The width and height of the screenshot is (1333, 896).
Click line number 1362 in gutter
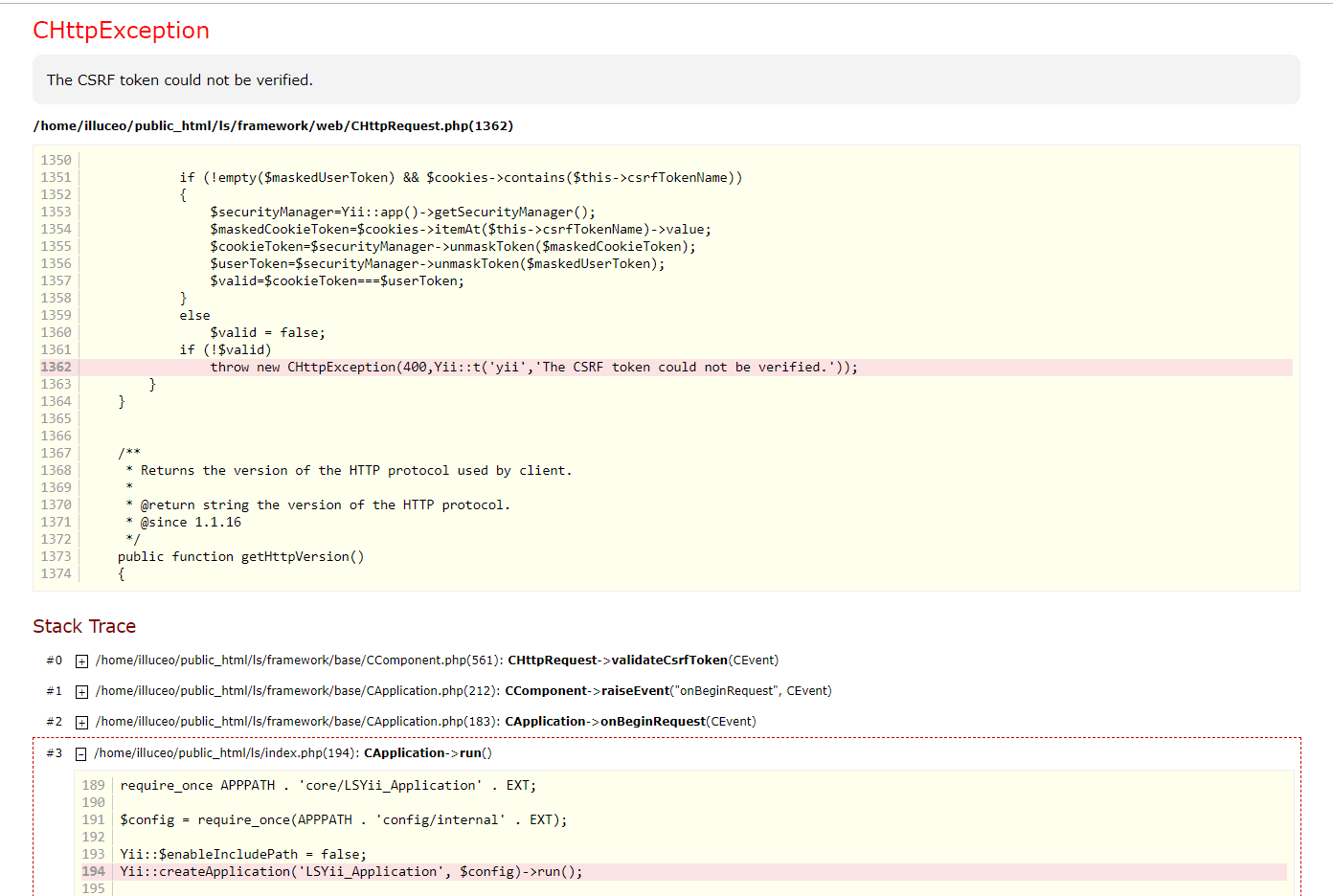coord(56,368)
